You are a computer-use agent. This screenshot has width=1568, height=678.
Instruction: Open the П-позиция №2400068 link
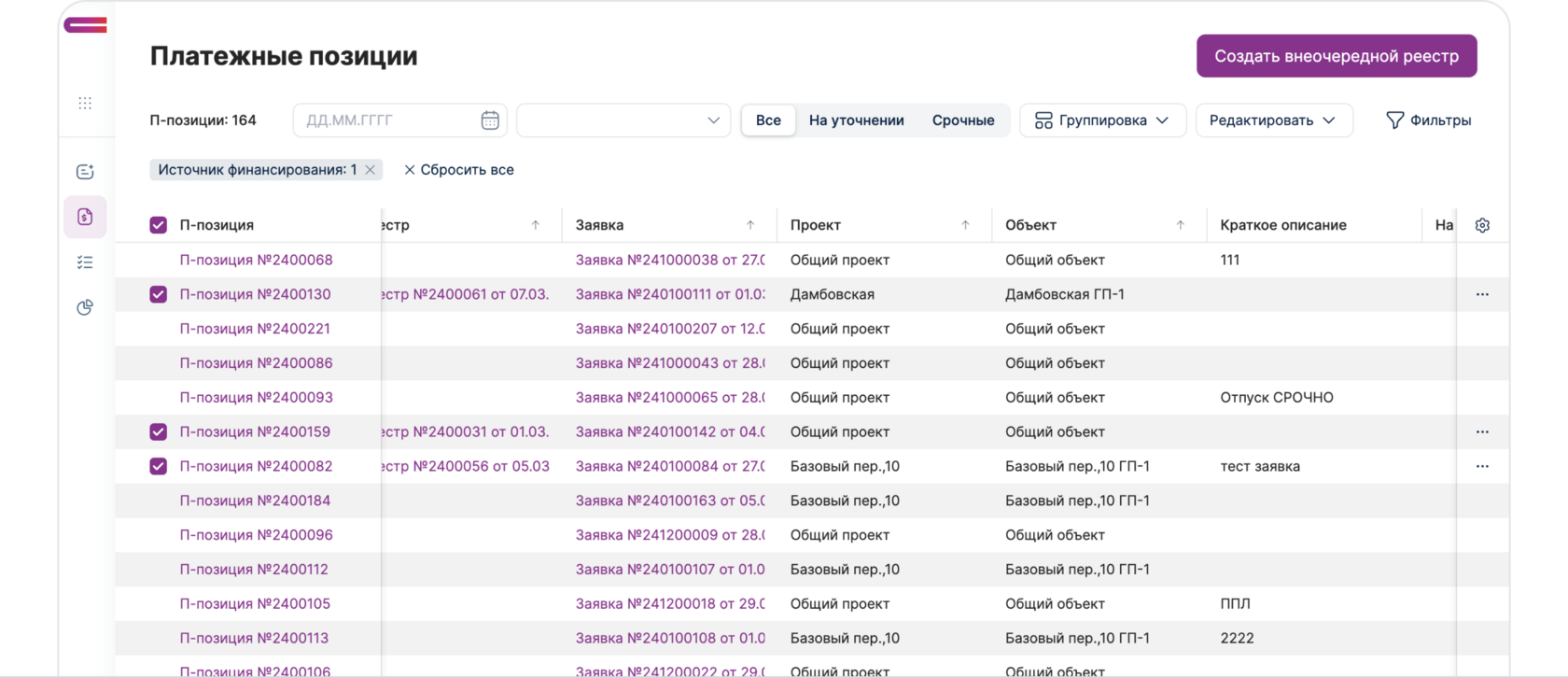256,260
